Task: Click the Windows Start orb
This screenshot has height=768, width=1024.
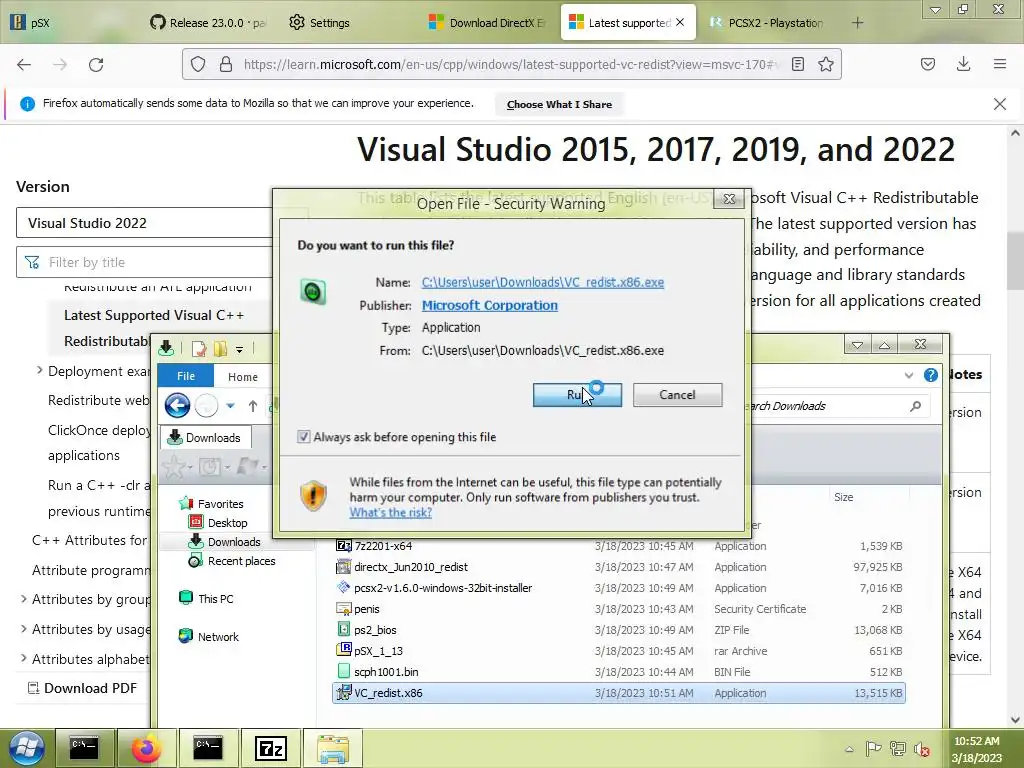Action: pos(27,748)
